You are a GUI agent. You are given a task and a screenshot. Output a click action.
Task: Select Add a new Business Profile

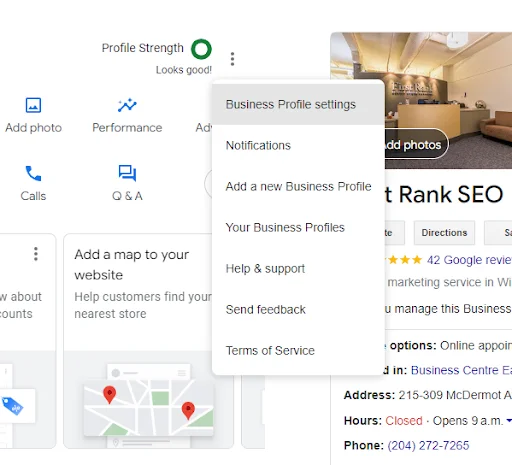(298, 186)
